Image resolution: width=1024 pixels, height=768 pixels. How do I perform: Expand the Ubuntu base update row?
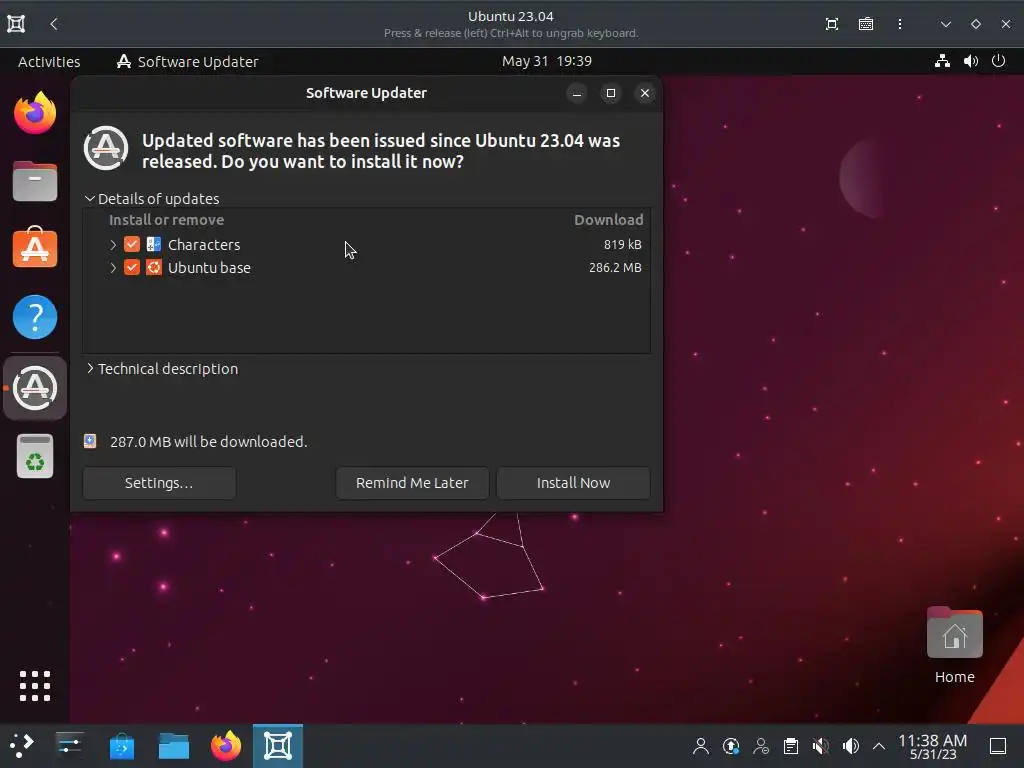click(x=113, y=268)
